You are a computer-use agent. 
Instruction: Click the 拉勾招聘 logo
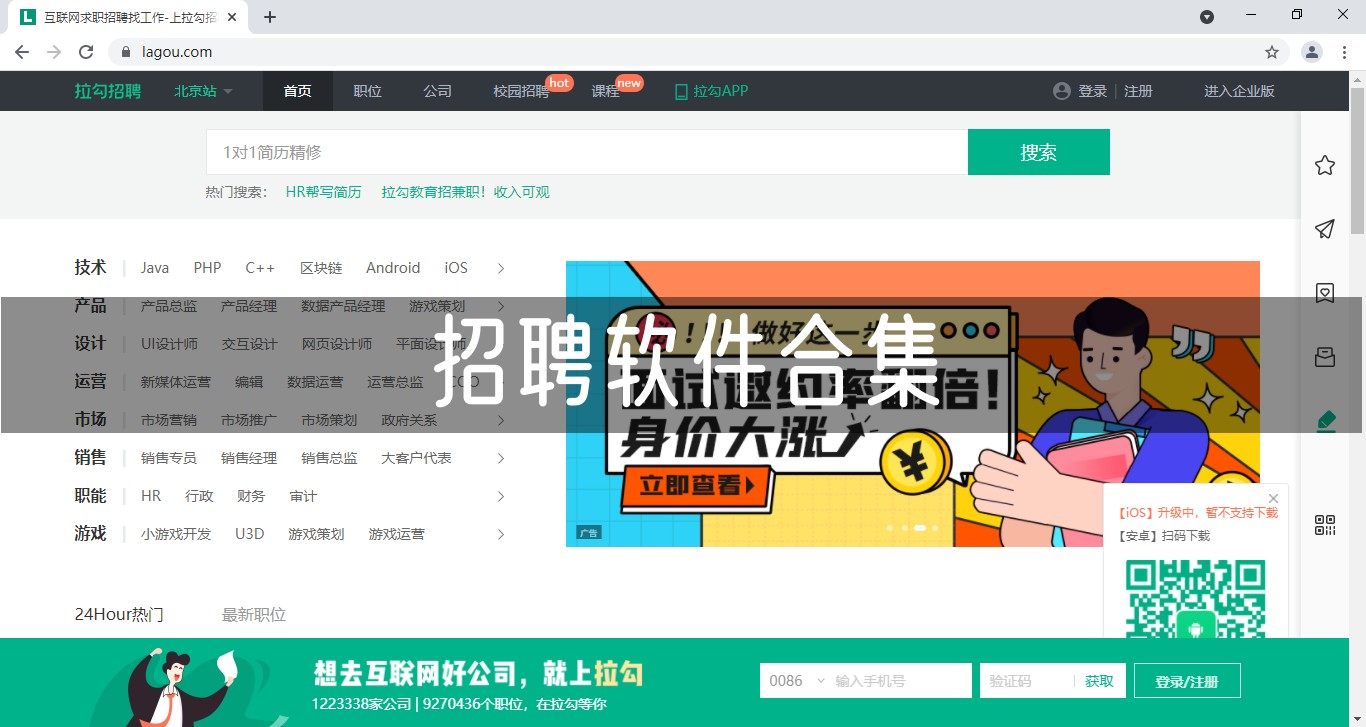pyautogui.click(x=108, y=91)
